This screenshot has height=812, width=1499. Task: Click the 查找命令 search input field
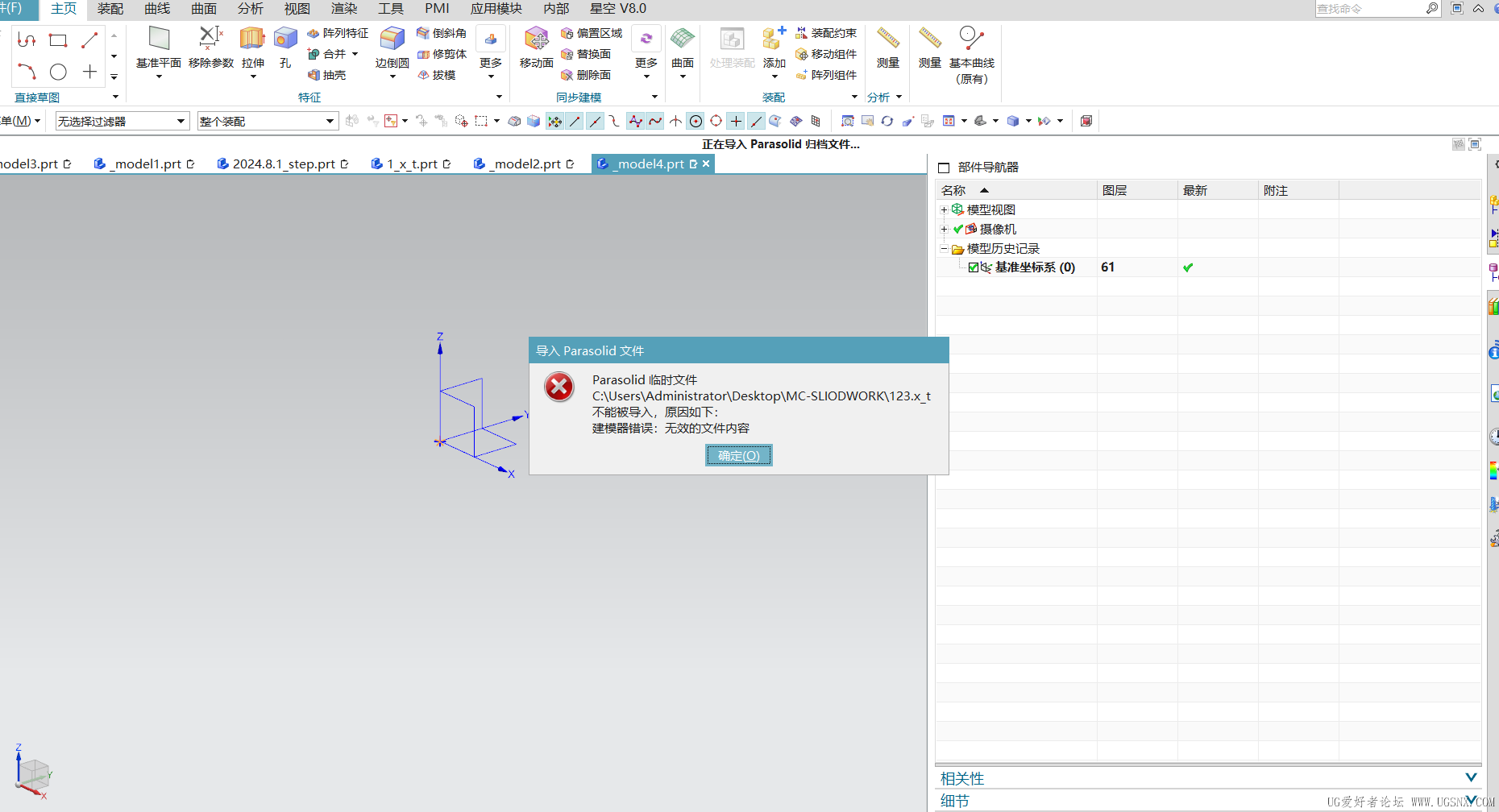tap(1368, 9)
